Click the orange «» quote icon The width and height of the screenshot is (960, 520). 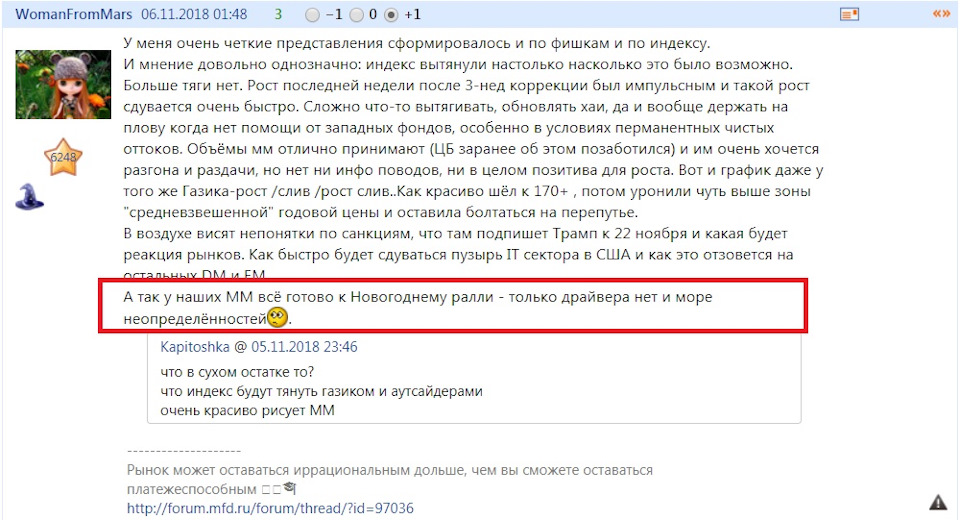point(941,13)
